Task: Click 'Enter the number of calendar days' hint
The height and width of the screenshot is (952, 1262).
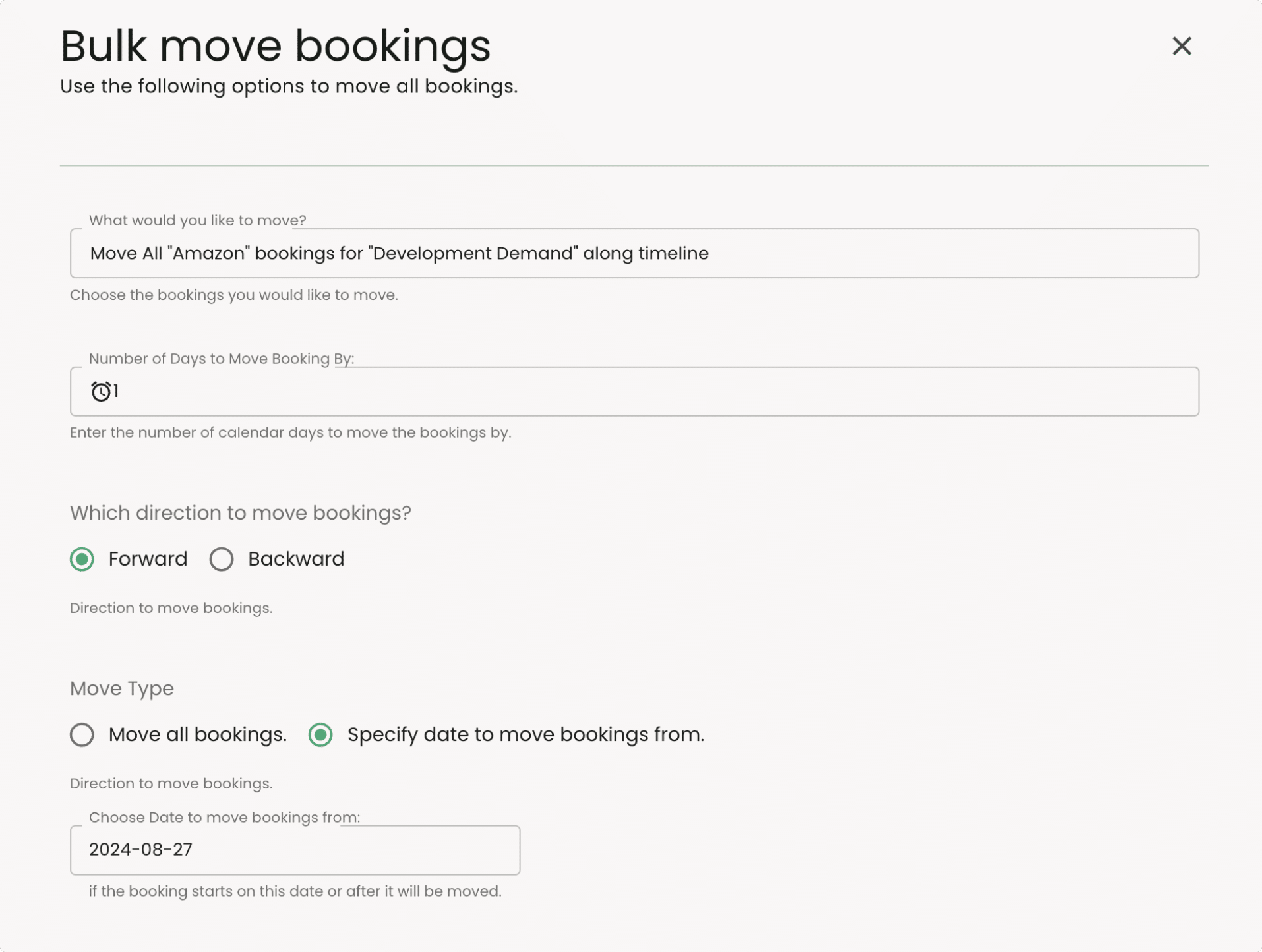Action: point(290,432)
